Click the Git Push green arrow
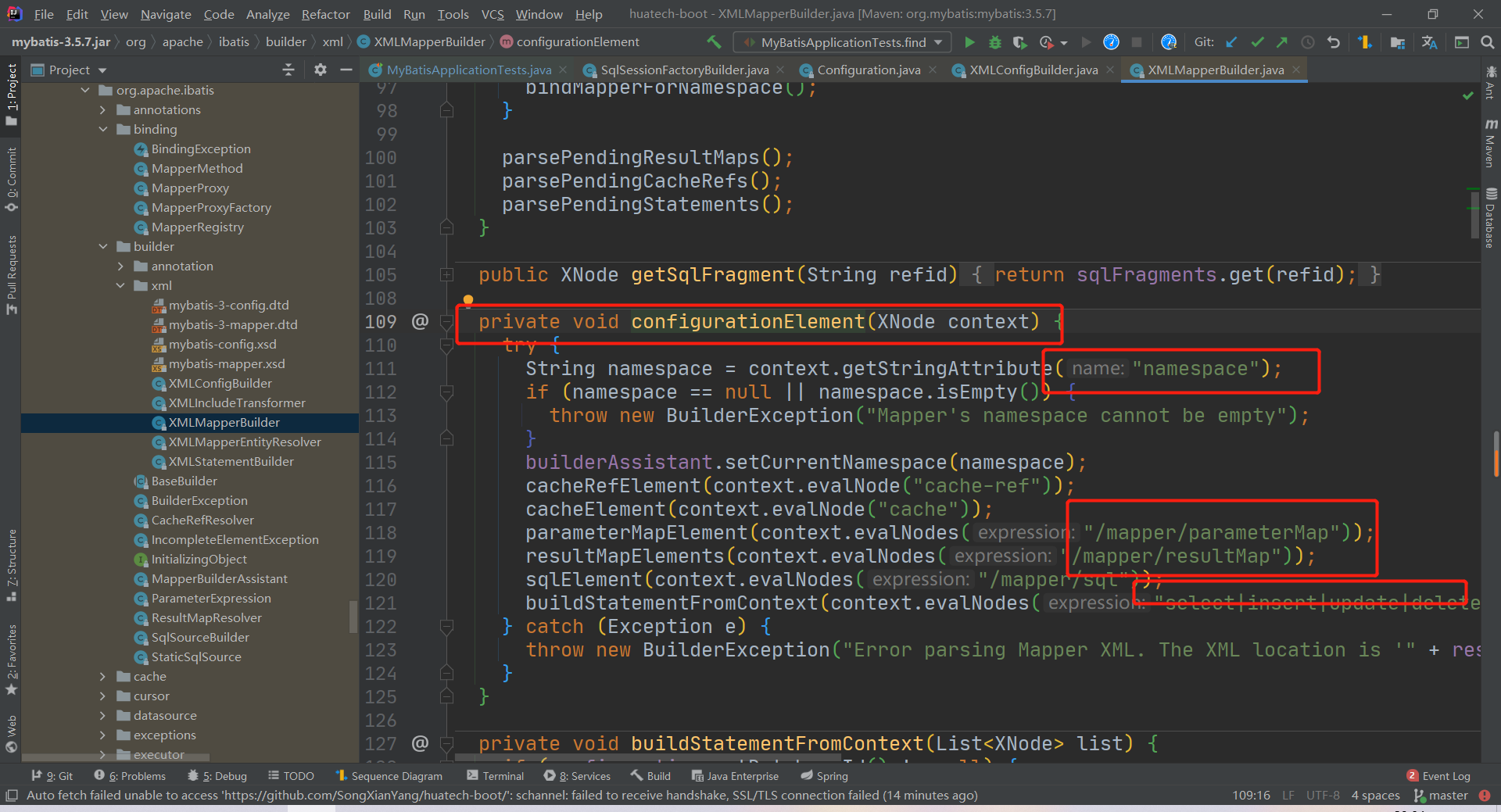1501x812 pixels. (1282, 42)
